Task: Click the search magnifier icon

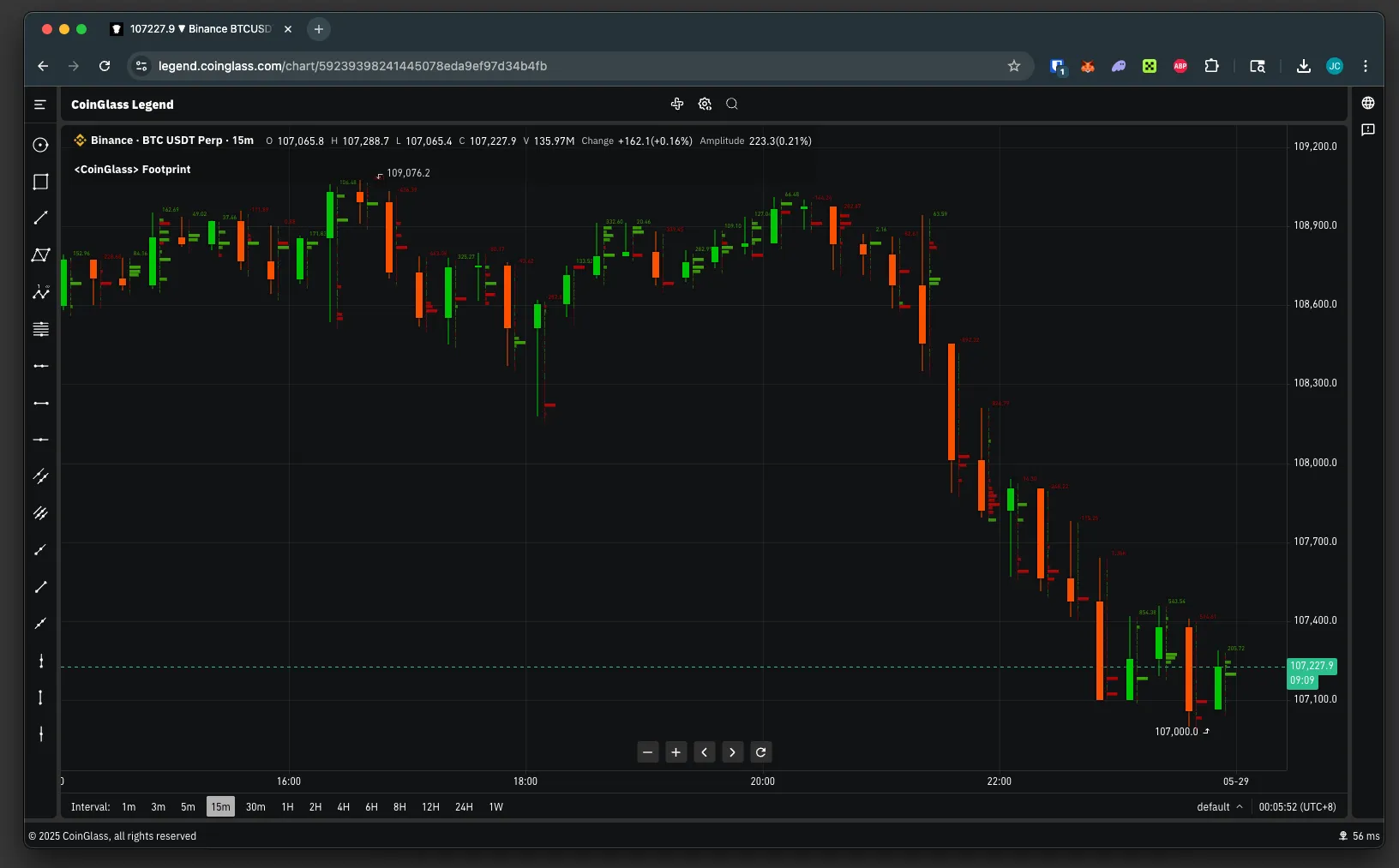Action: pos(732,104)
